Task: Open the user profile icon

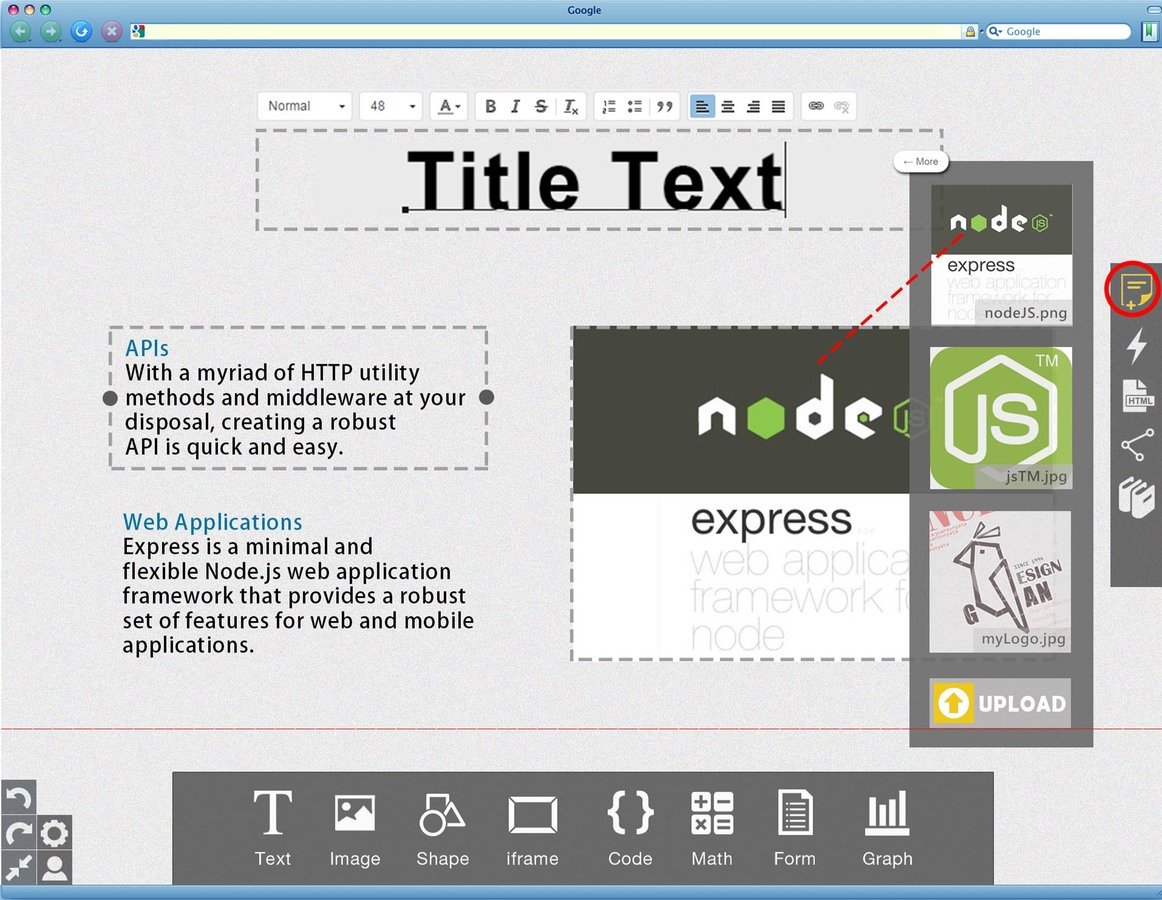Action: (54, 867)
